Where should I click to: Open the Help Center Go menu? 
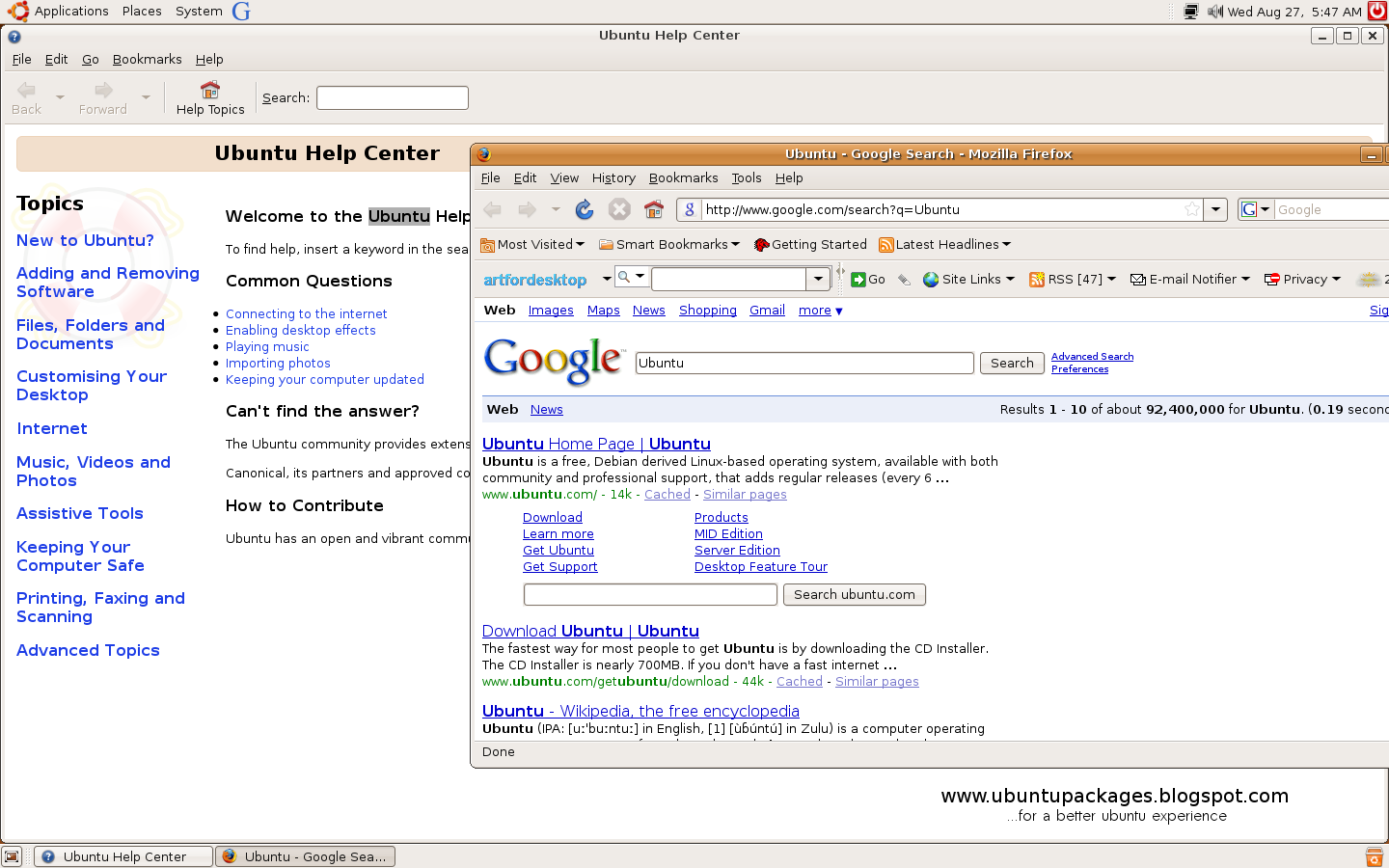pos(91,59)
